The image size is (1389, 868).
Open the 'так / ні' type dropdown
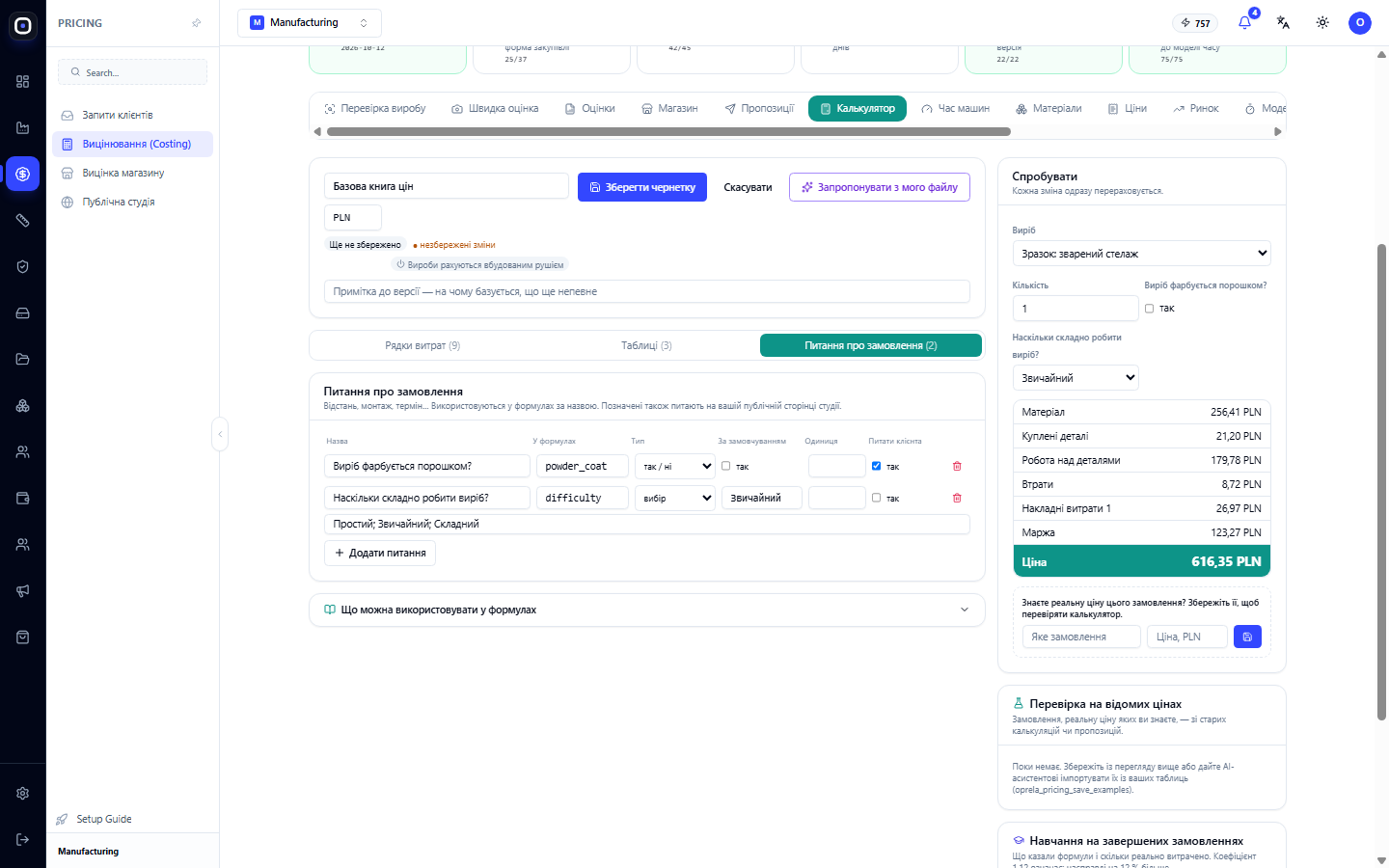click(675, 467)
